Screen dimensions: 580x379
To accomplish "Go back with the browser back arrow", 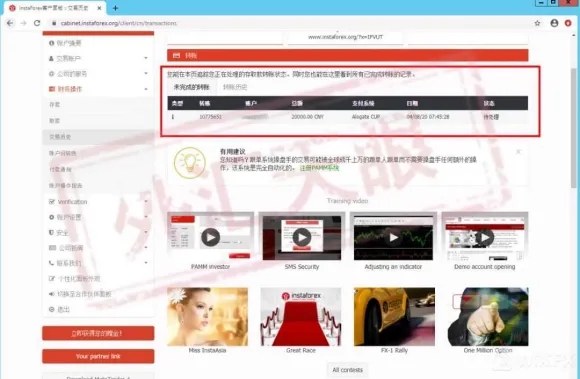I will (10, 23).
